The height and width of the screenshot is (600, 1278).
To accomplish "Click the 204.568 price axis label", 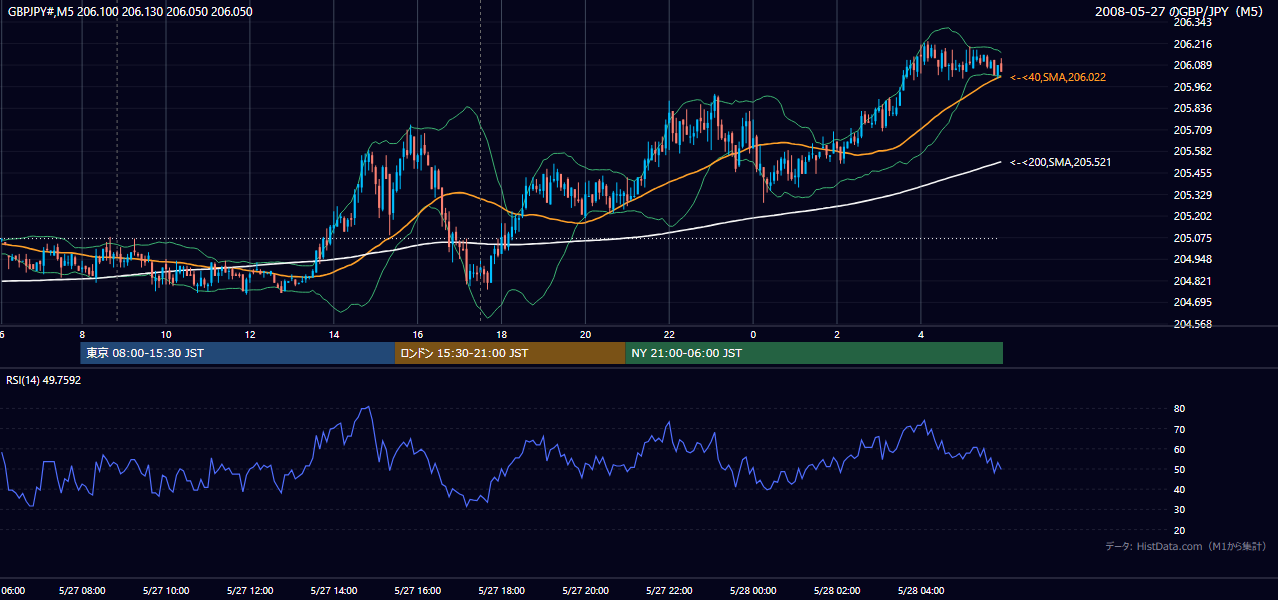I will 1192,324.
